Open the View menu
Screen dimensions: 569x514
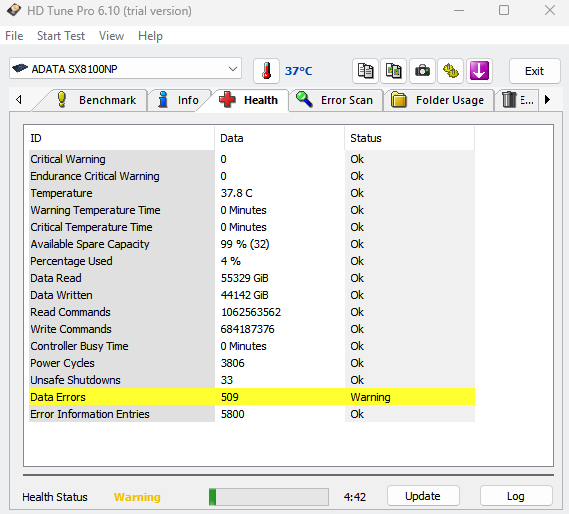pos(111,36)
